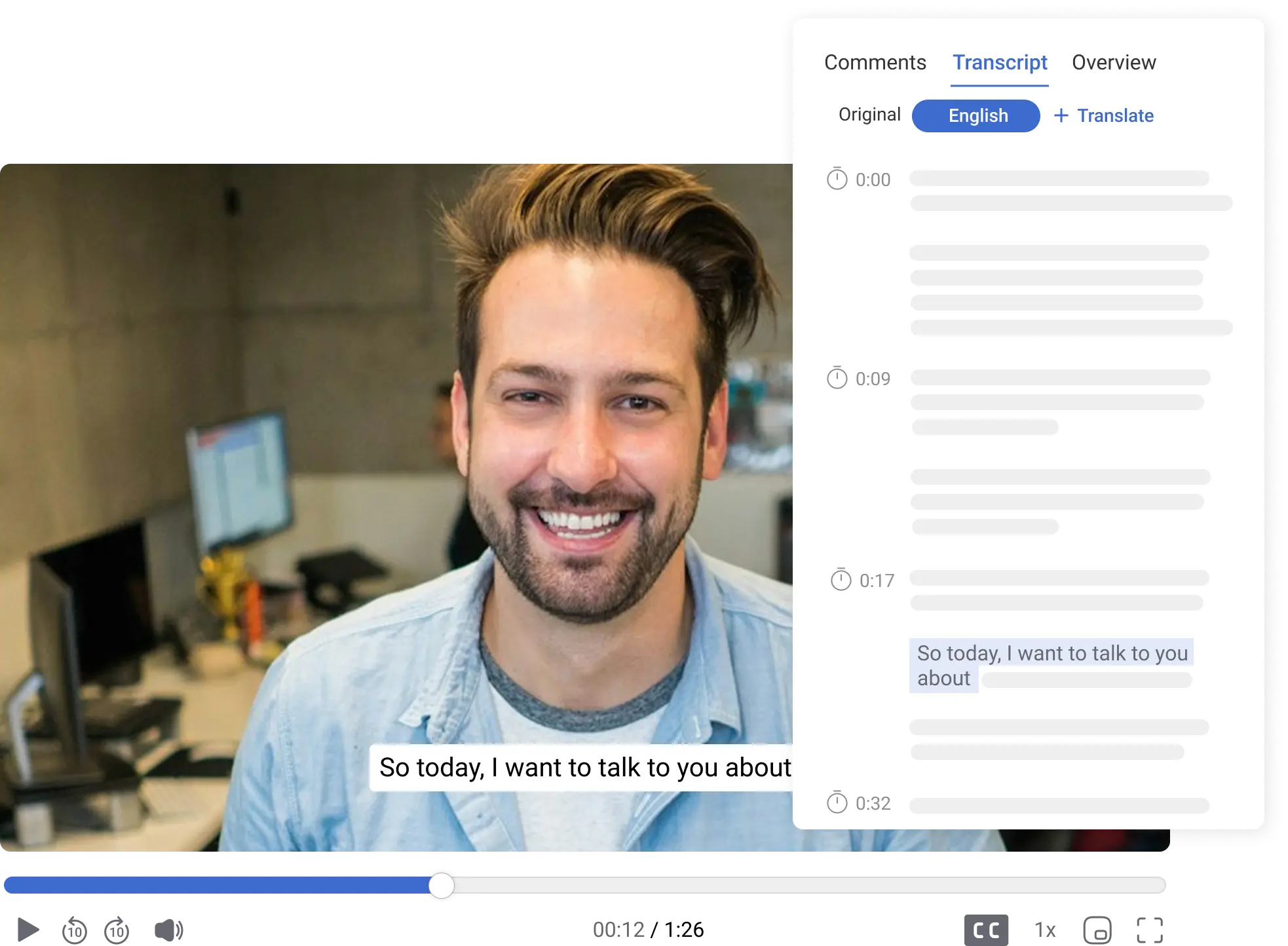Select the Transcript tab
The image size is (1288, 946).
(1000, 62)
